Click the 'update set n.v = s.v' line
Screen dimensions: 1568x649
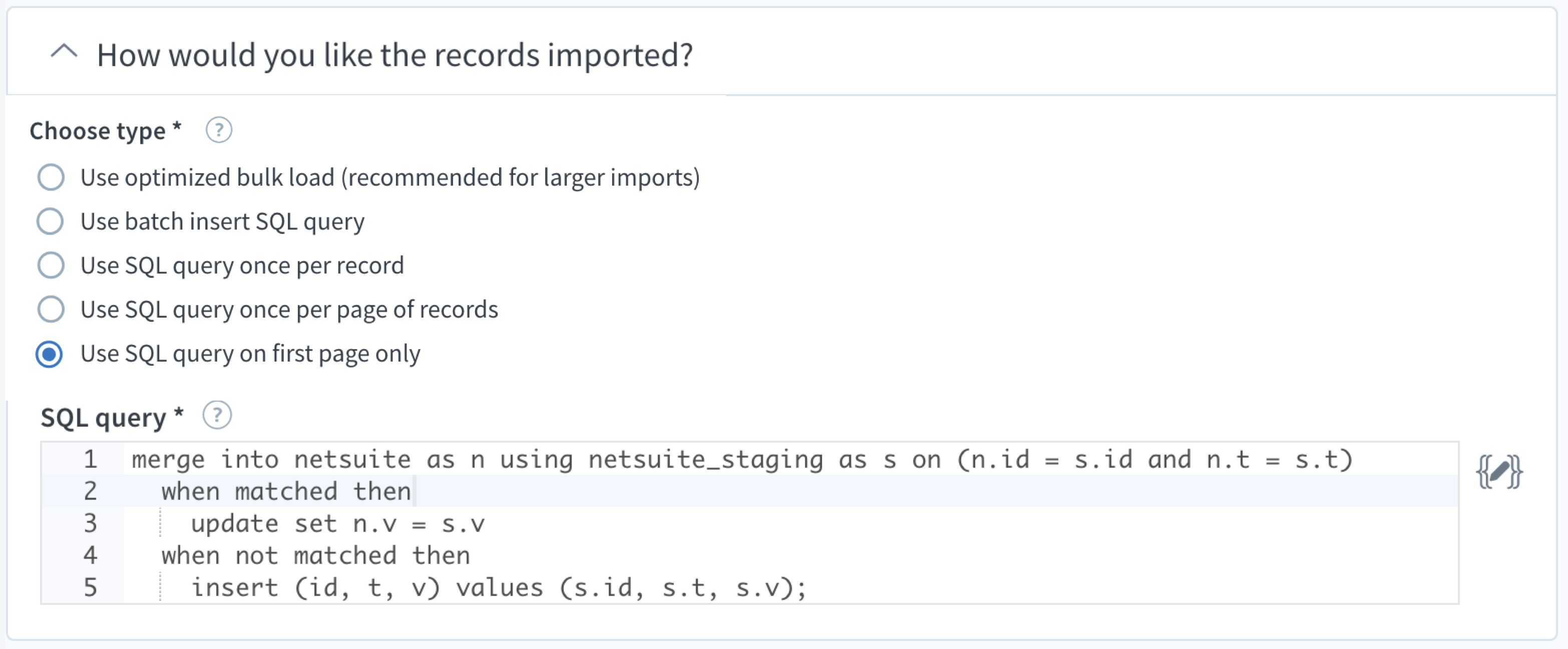(337, 524)
